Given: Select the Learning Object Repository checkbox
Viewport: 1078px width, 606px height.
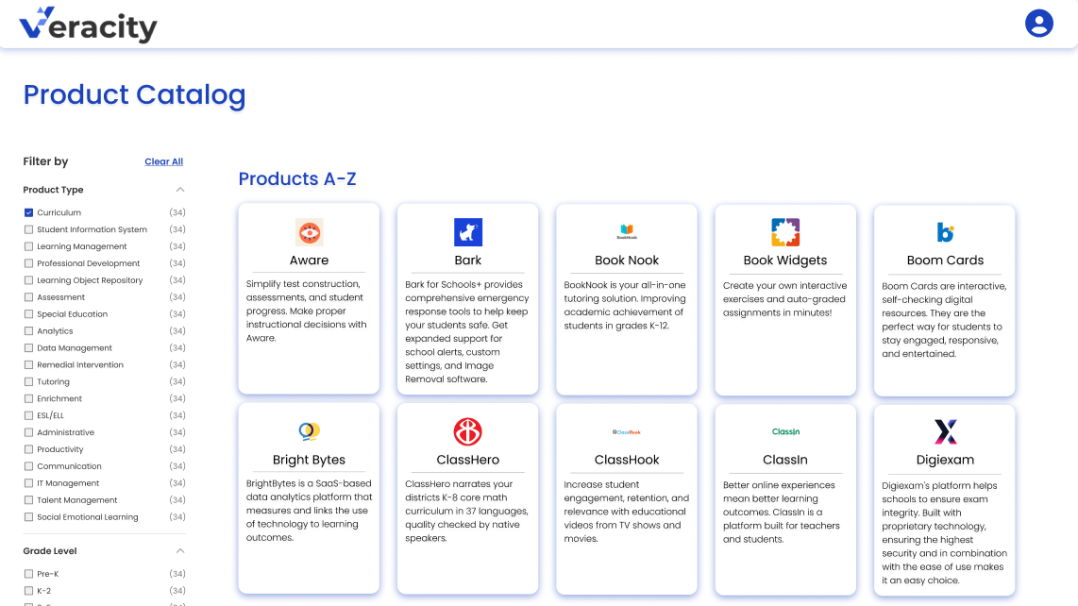Looking at the screenshot, I should click(x=28, y=280).
